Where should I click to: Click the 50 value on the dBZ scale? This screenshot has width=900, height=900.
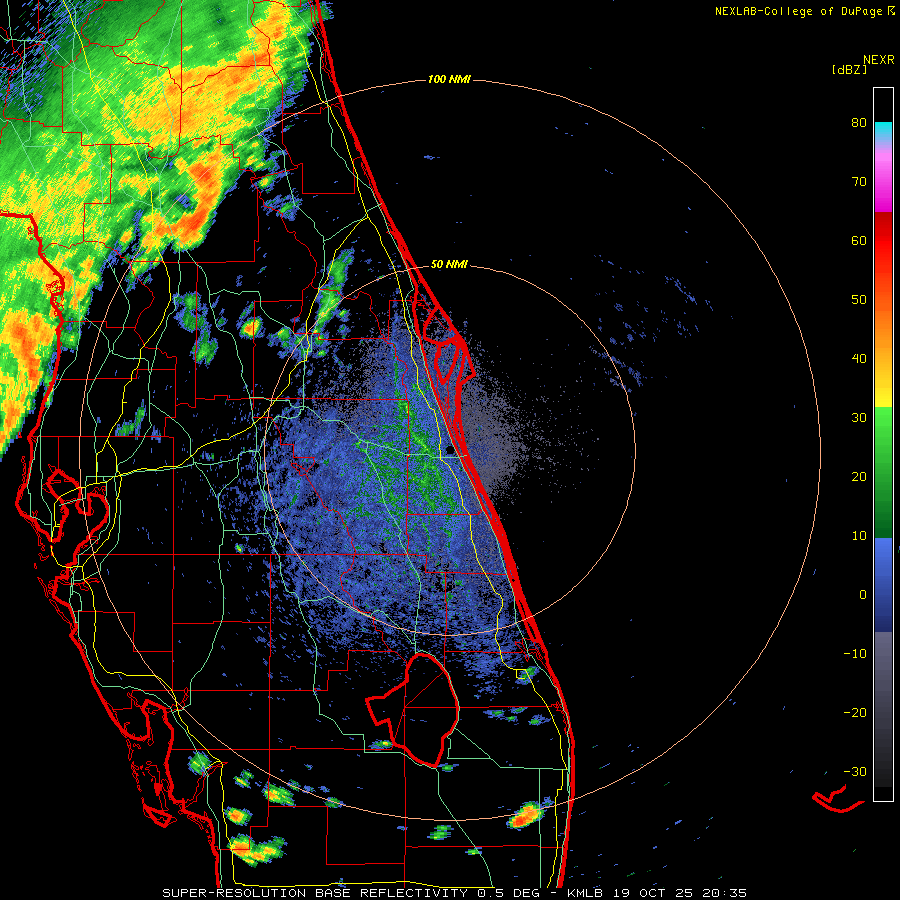(x=859, y=300)
